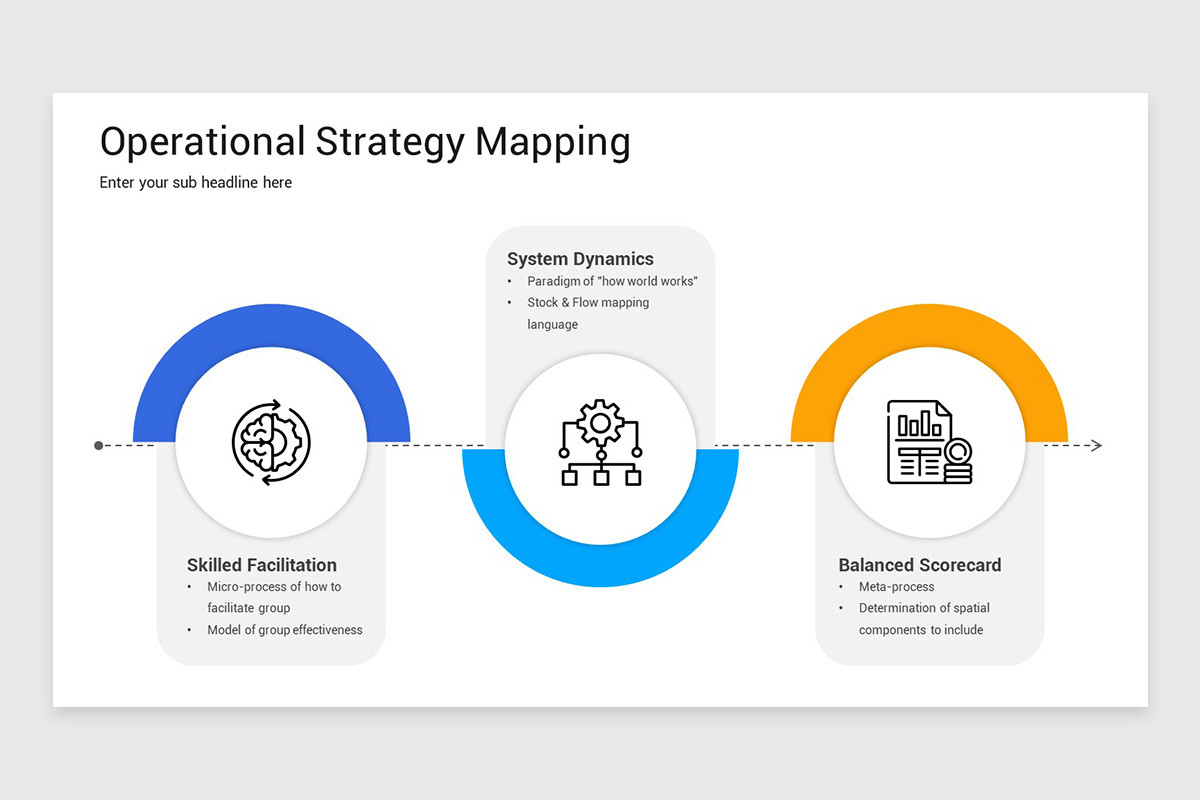Select the magnifier circle on the scorecard icon

pos(957,453)
